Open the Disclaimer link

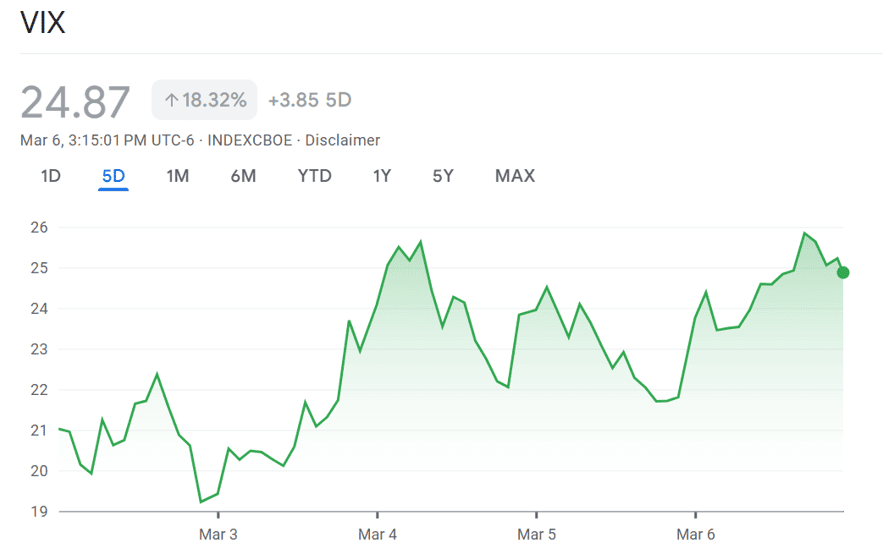coord(342,140)
